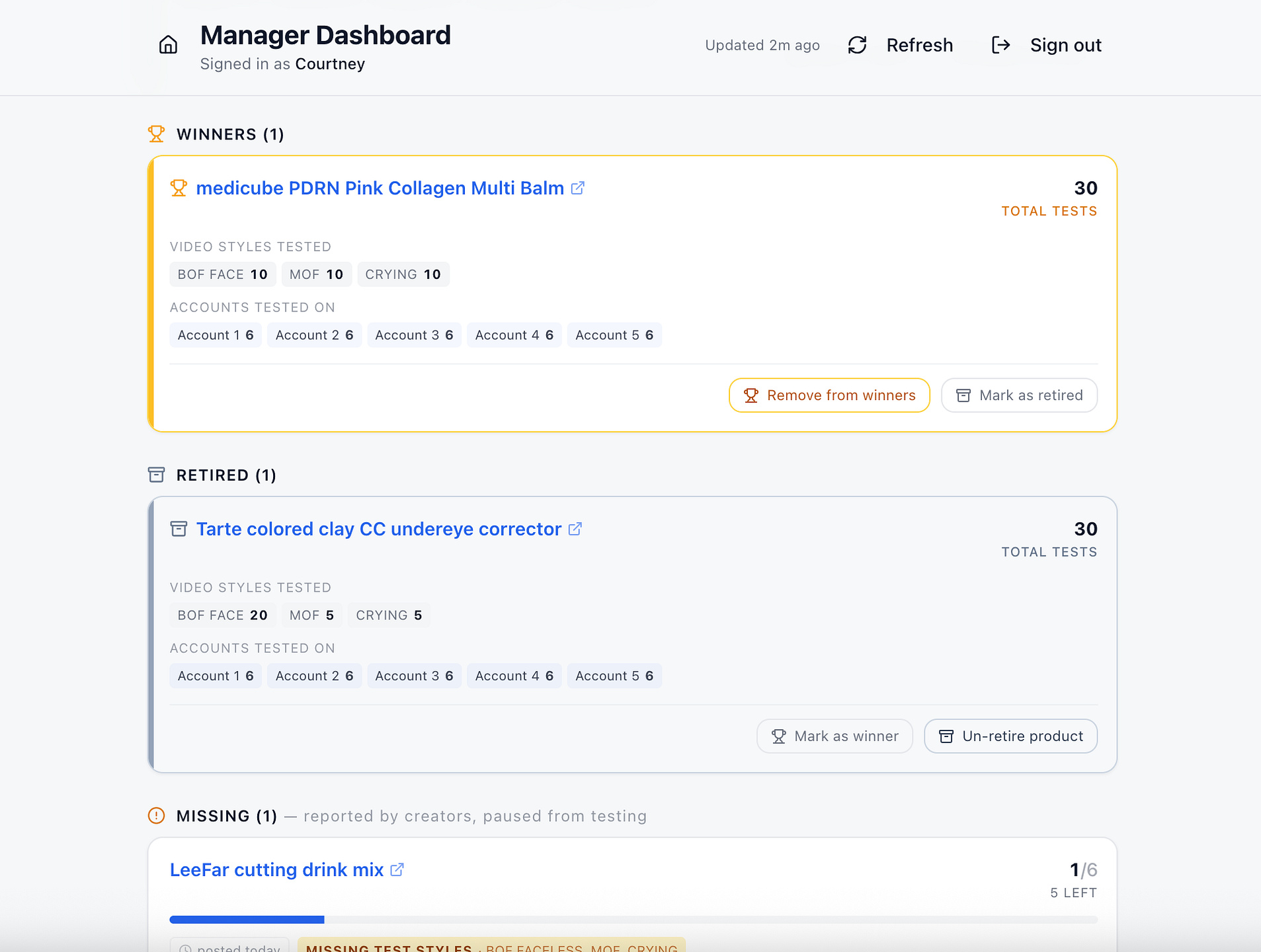Select the 'MOF 5' style chip
This screenshot has height=952, width=1261.
pos(312,615)
